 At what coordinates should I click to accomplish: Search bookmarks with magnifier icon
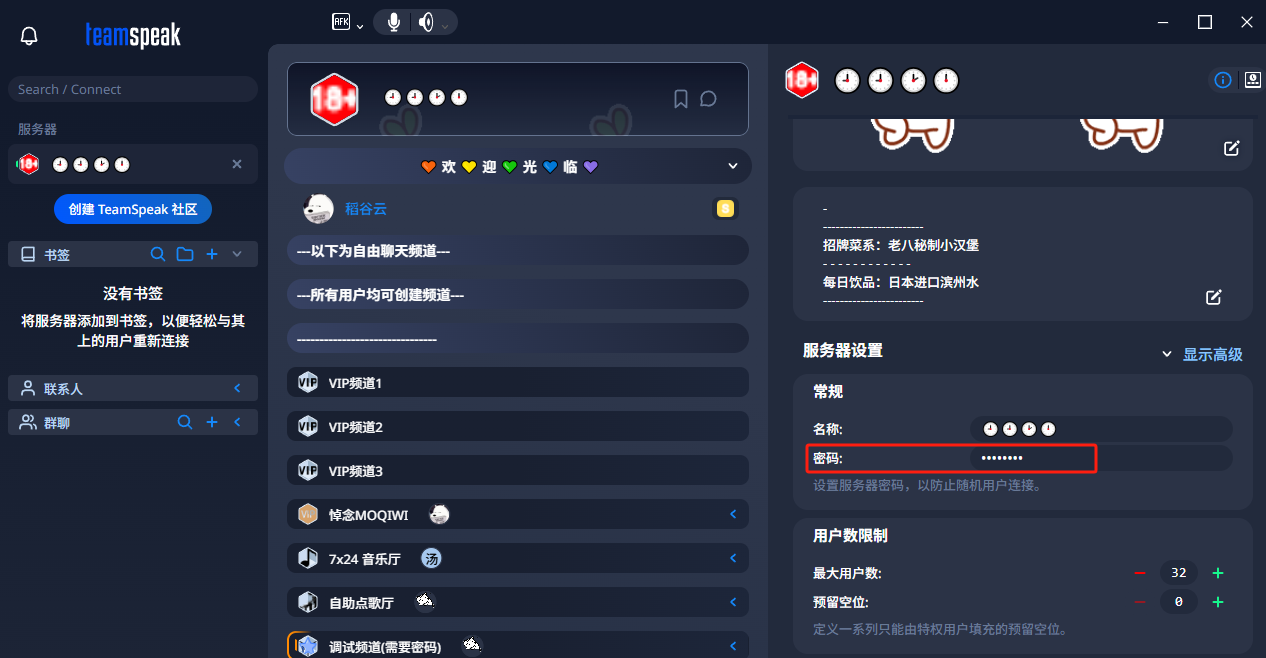pyautogui.click(x=158, y=254)
